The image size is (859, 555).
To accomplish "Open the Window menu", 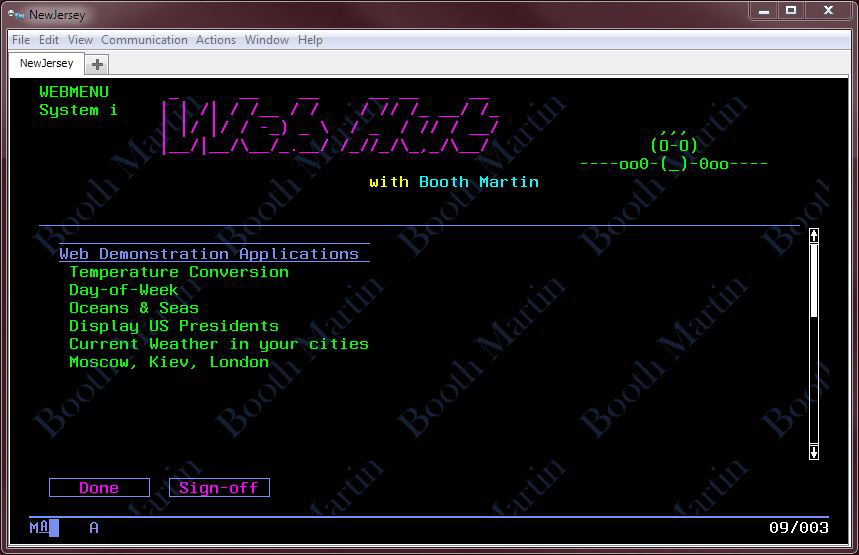I will pos(267,40).
